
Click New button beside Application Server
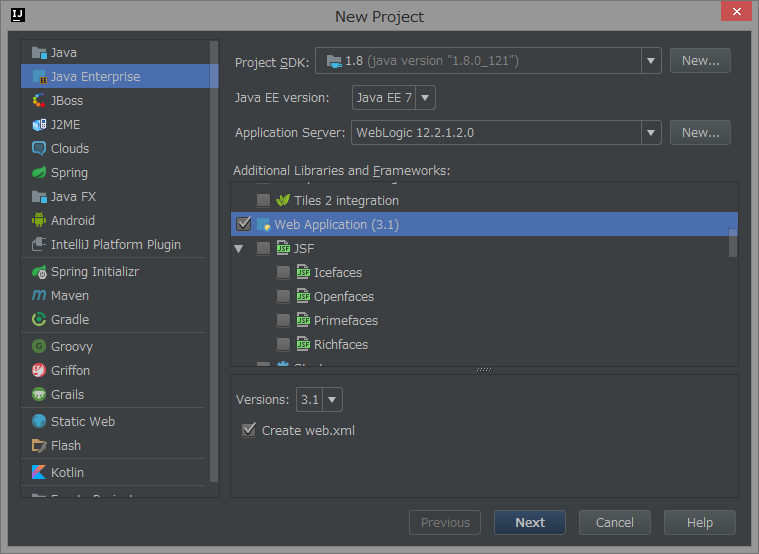(700, 133)
